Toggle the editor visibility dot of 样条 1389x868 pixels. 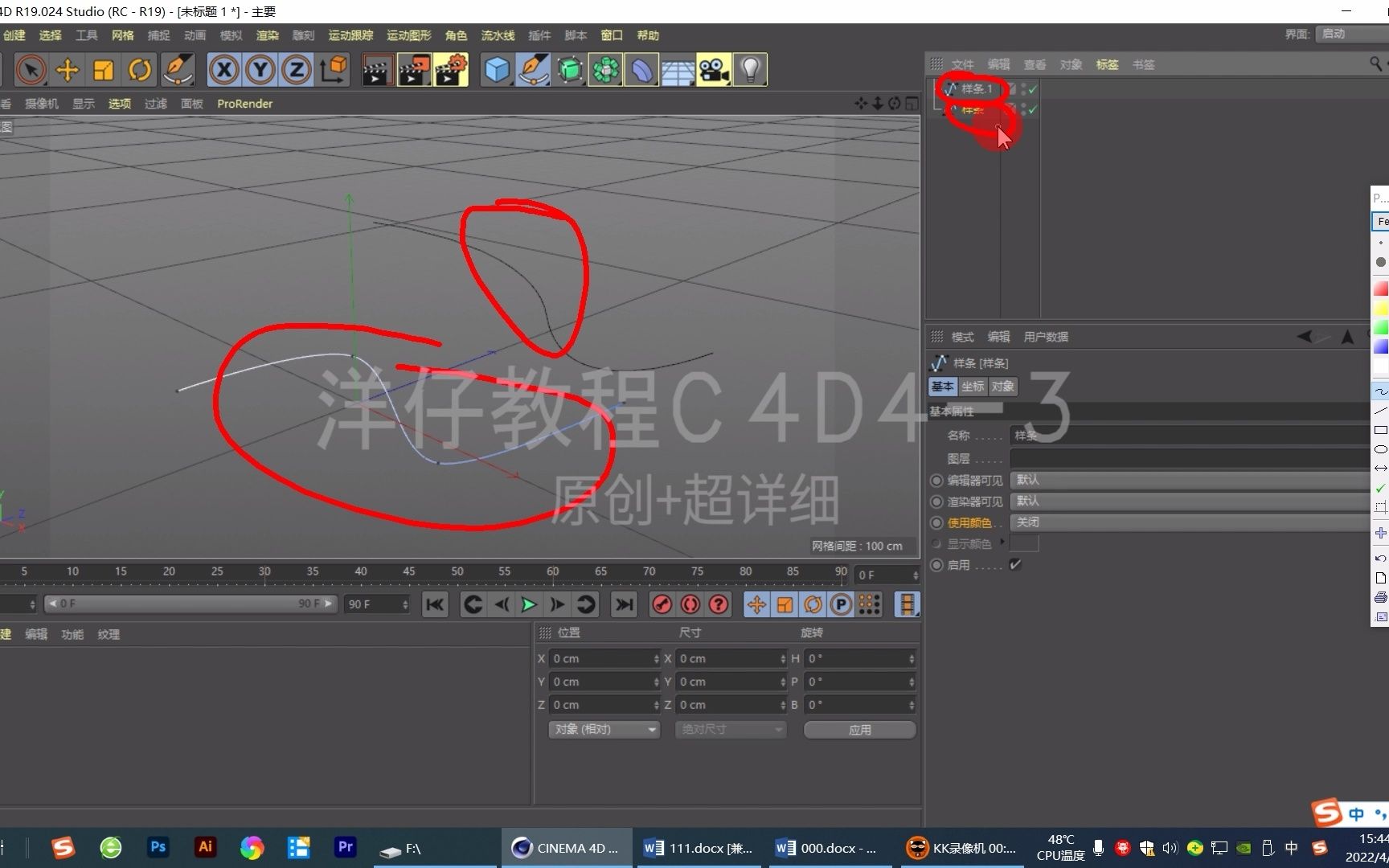1023,106
